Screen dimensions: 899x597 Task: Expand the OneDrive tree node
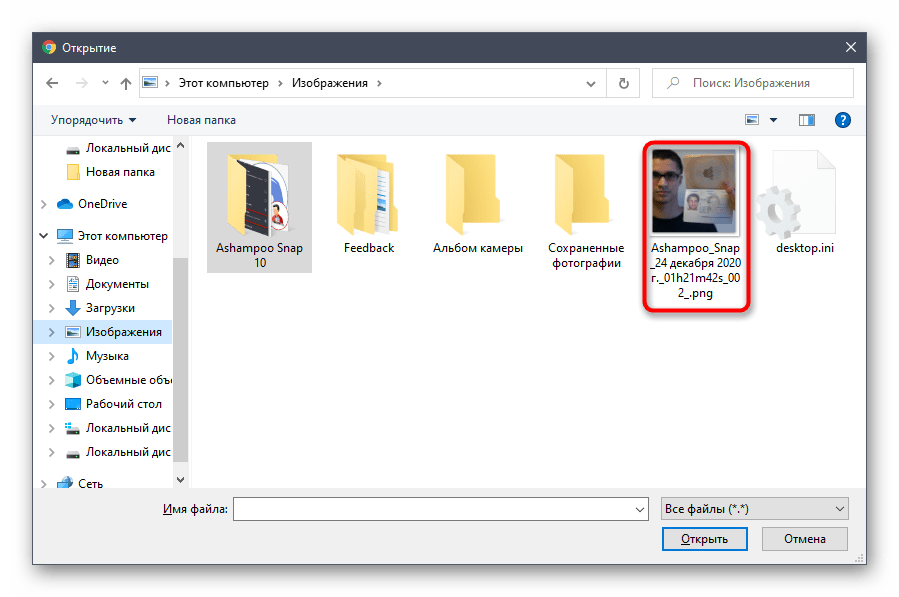coord(43,204)
